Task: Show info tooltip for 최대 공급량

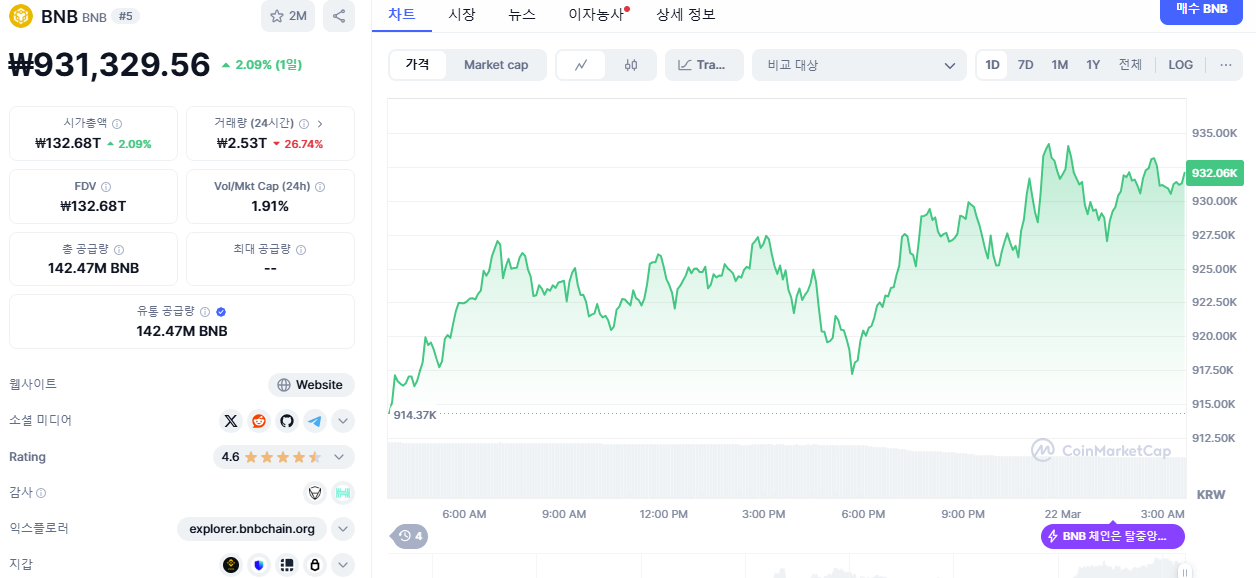Action: [301, 250]
